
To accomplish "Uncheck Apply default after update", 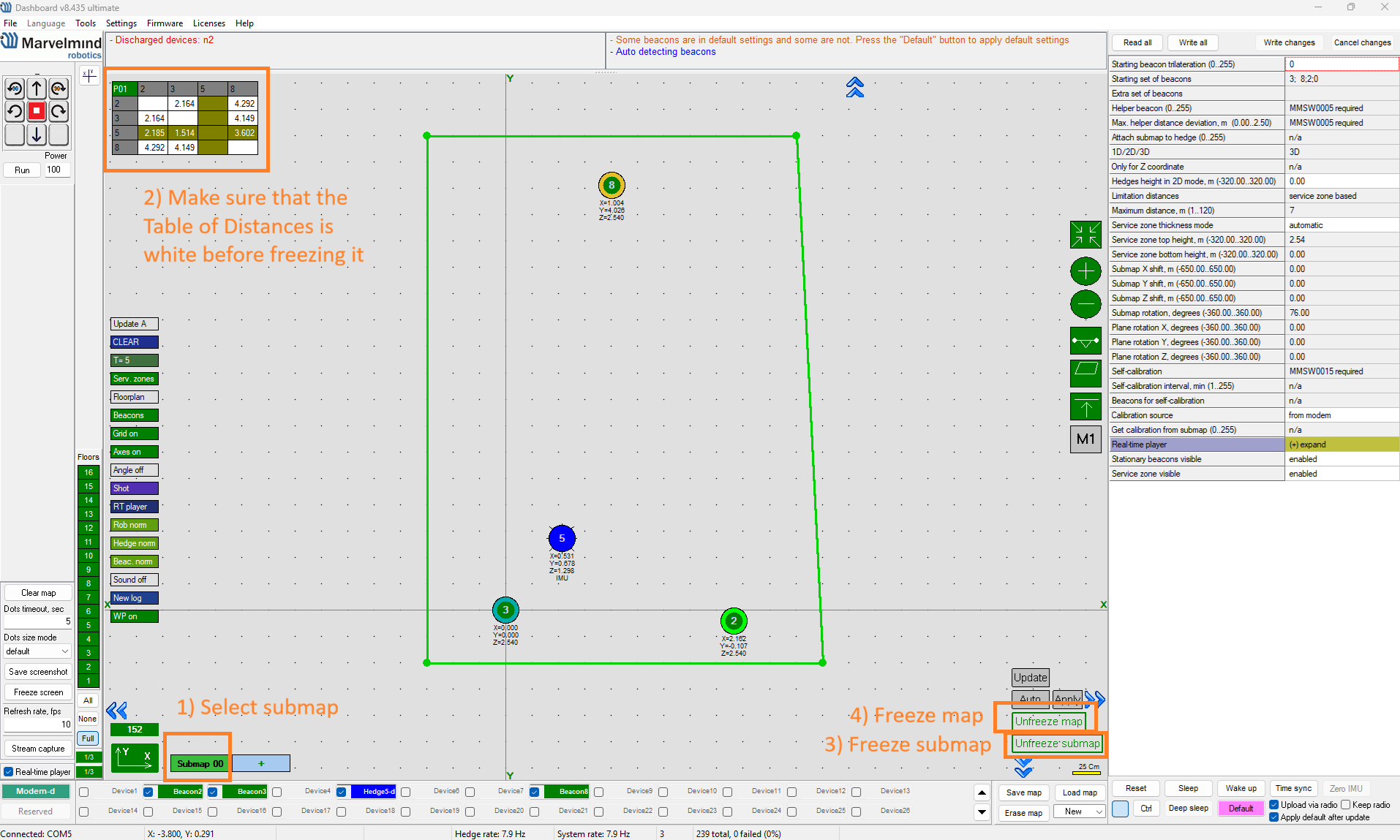I will (1274, 817).
